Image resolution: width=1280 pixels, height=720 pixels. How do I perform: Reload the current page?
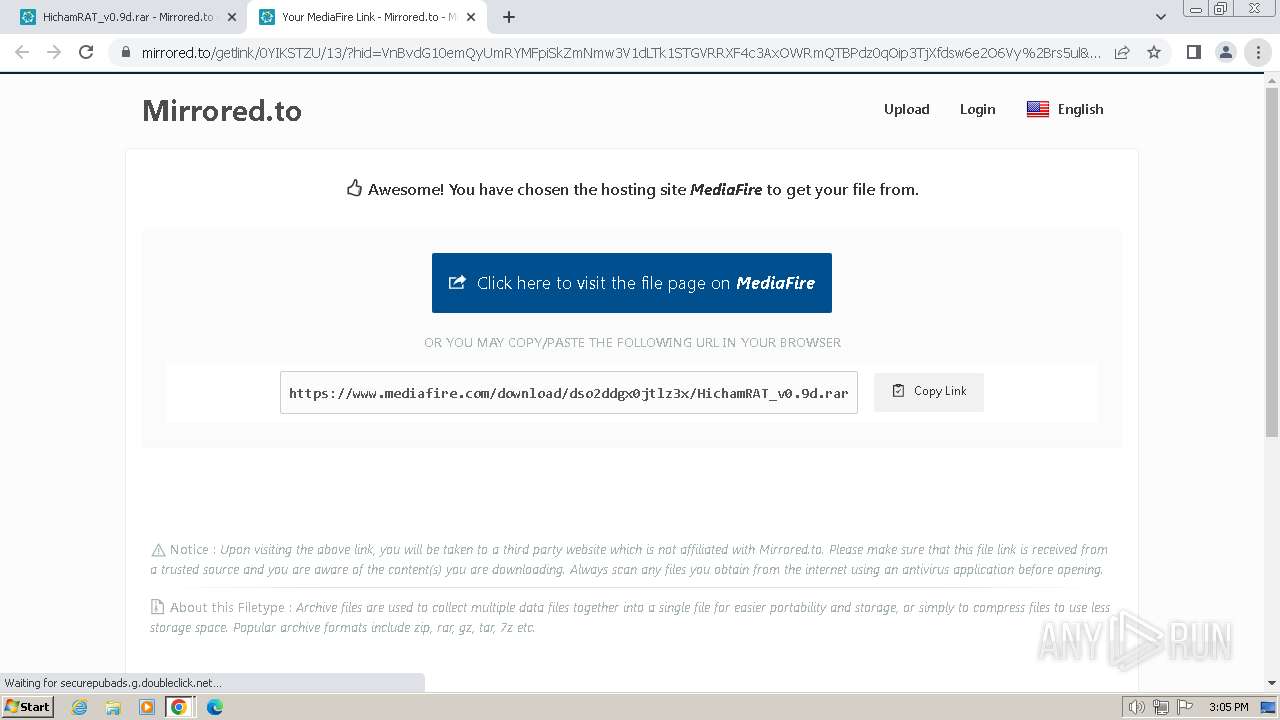click(86, 52)
